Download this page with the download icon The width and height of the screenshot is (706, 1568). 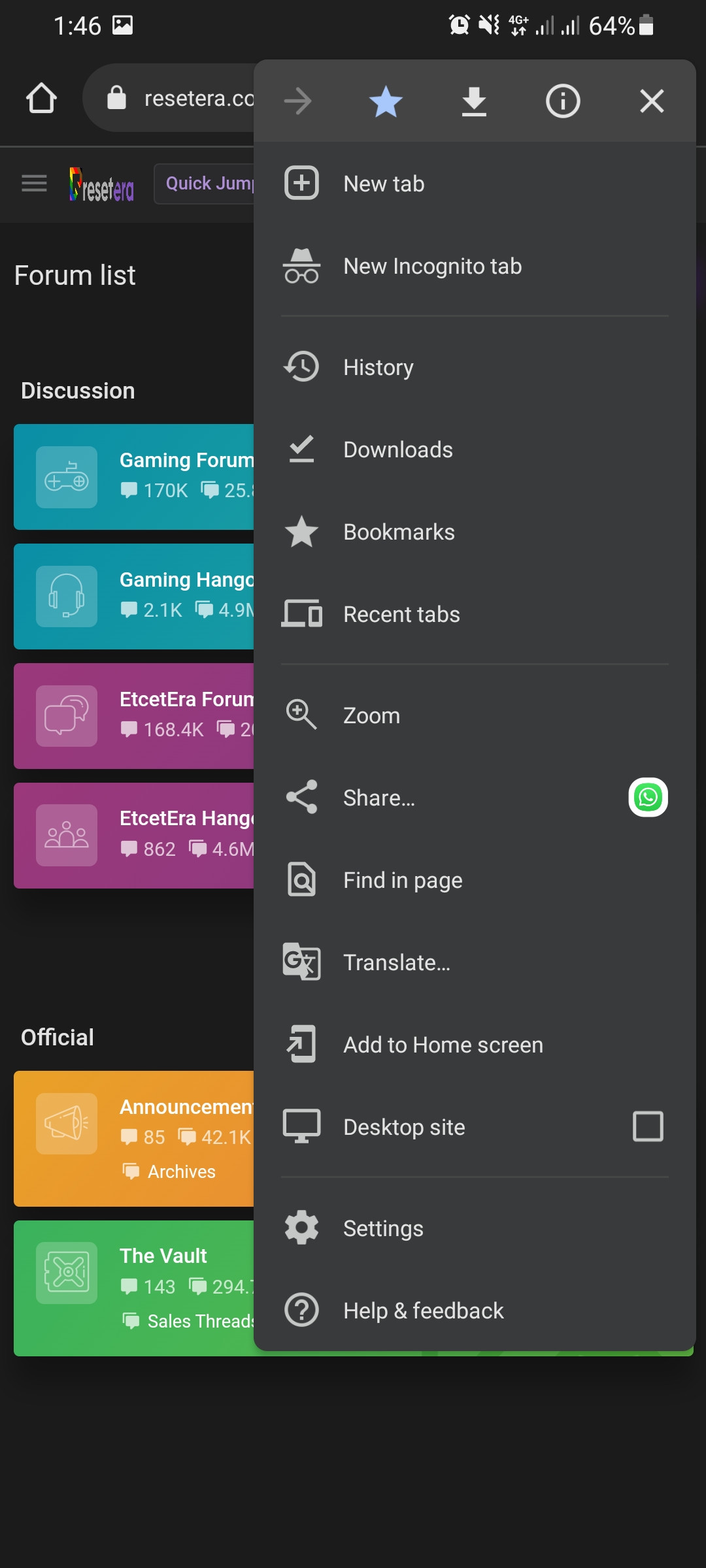474,101
